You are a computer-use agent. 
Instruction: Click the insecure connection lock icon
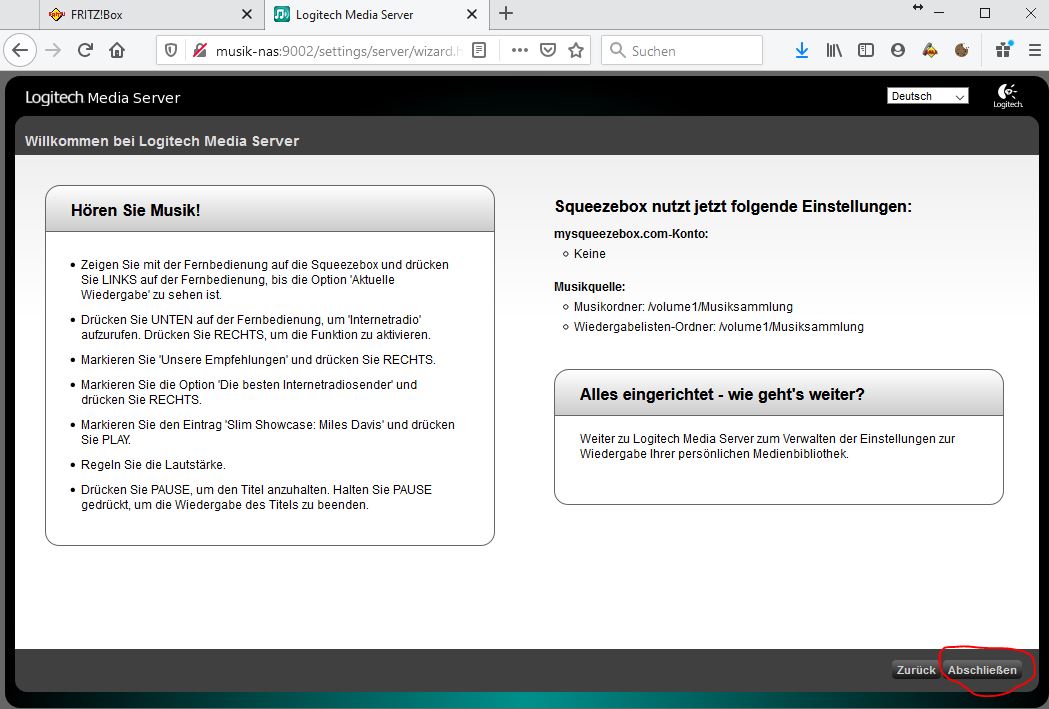click(x=199, y=50)
